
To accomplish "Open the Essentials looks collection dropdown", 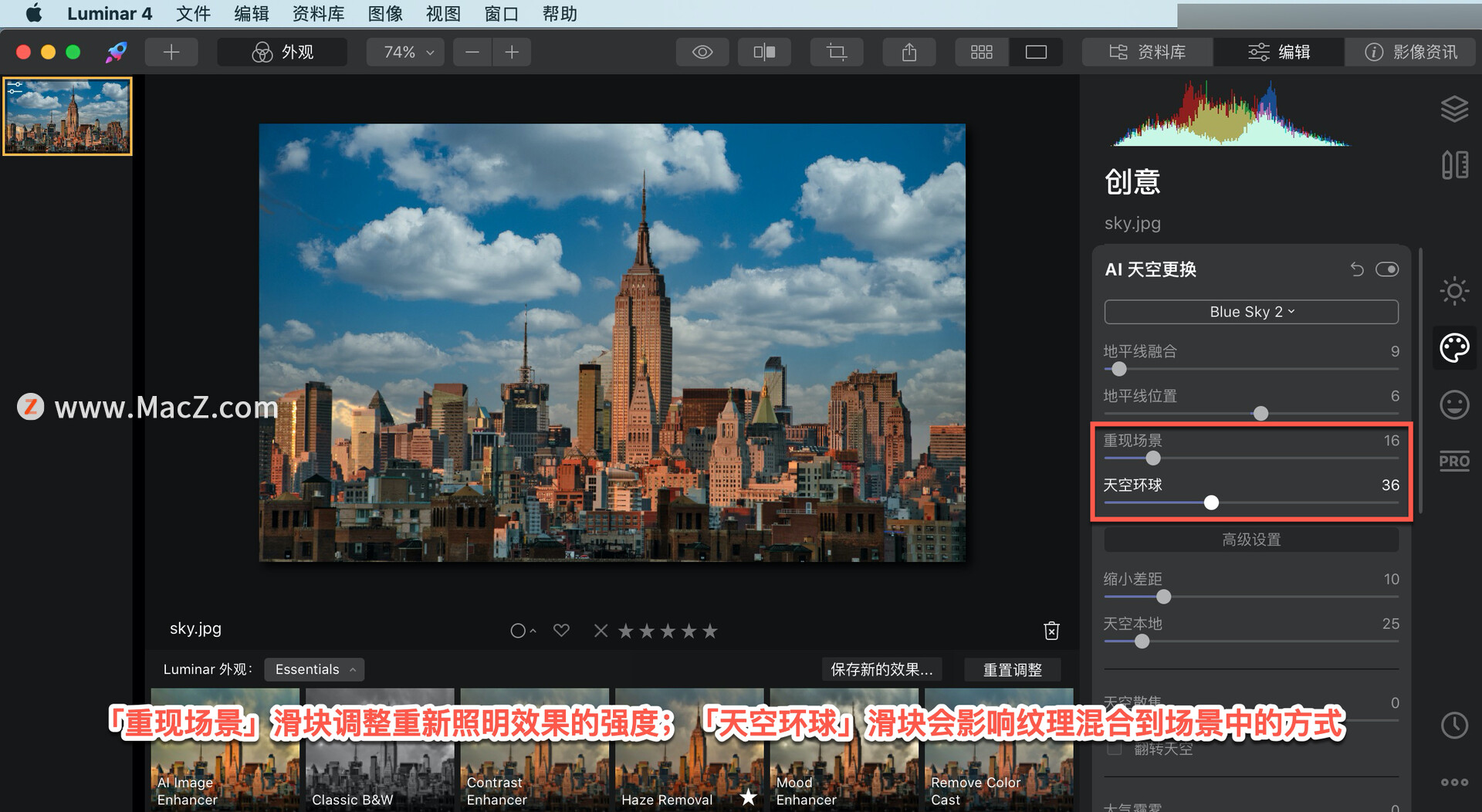I will (314, 669).
